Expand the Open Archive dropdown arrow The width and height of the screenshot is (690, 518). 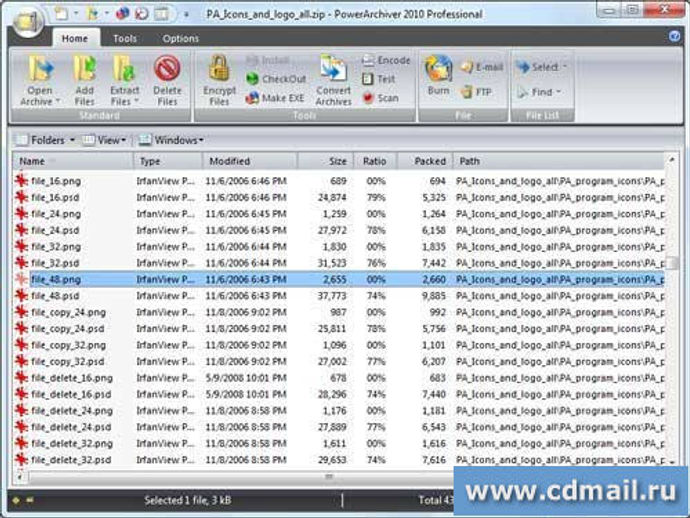58,102
